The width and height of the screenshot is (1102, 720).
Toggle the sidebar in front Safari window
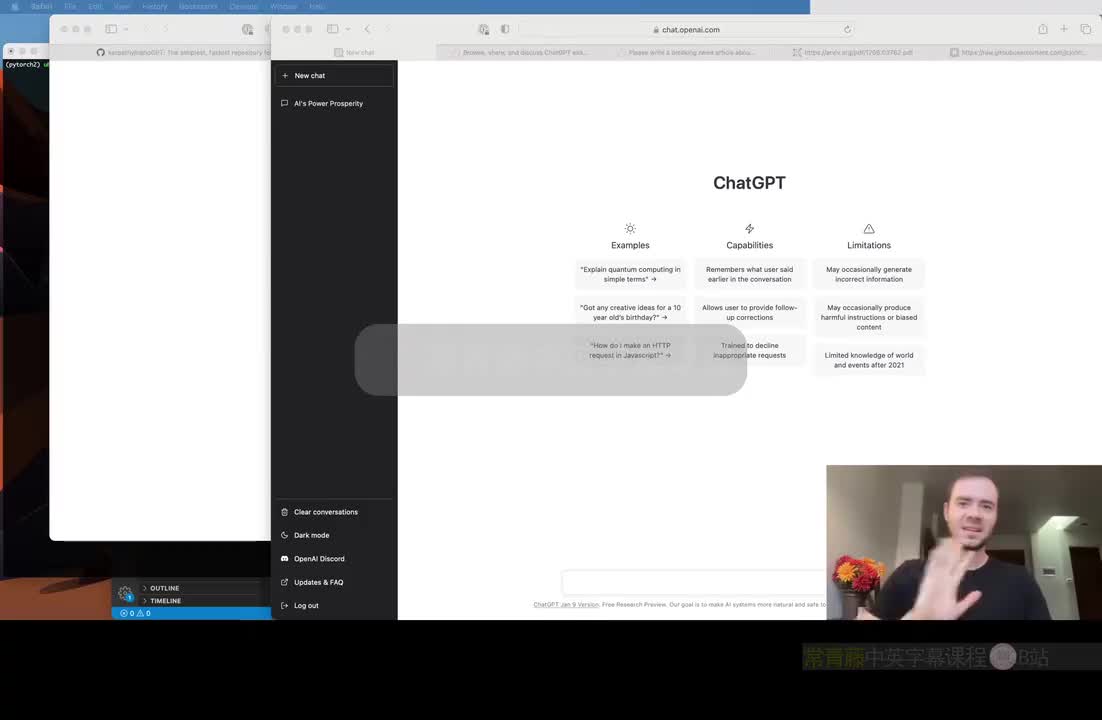pos(332,29)
